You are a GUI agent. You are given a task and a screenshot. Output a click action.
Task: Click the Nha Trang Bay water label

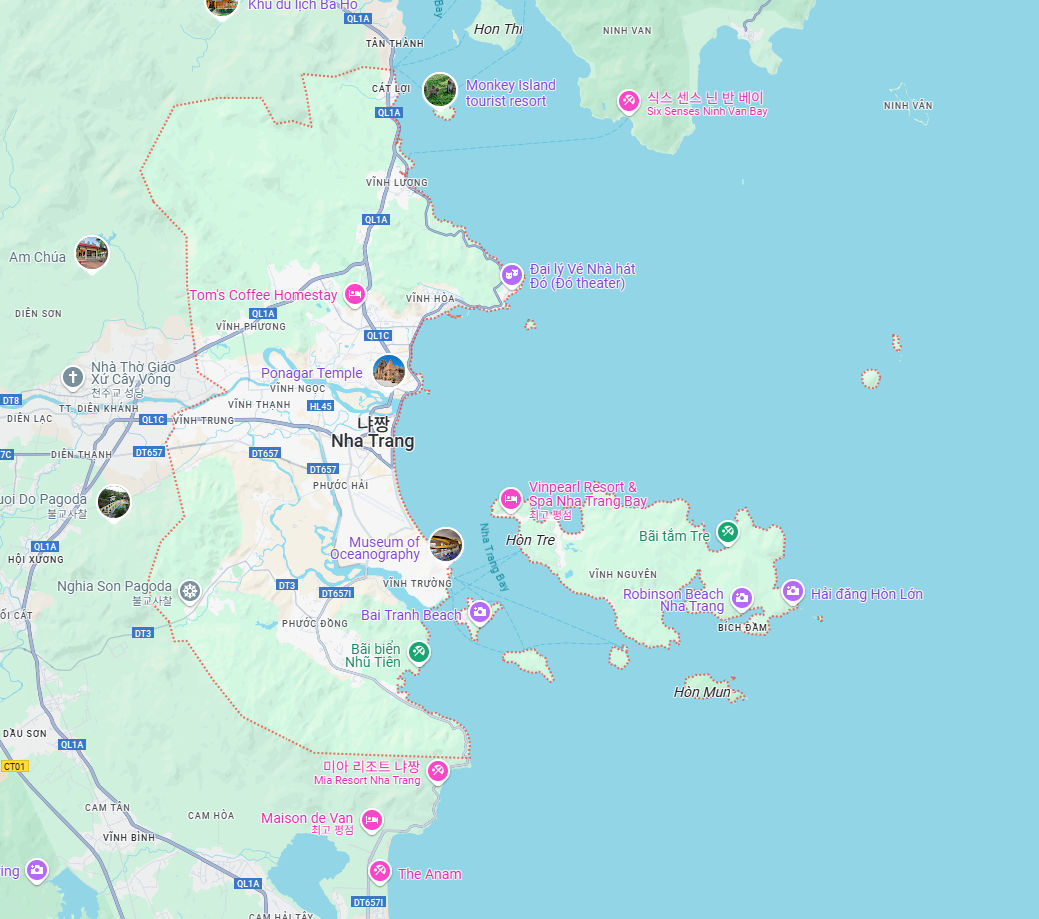494,557
